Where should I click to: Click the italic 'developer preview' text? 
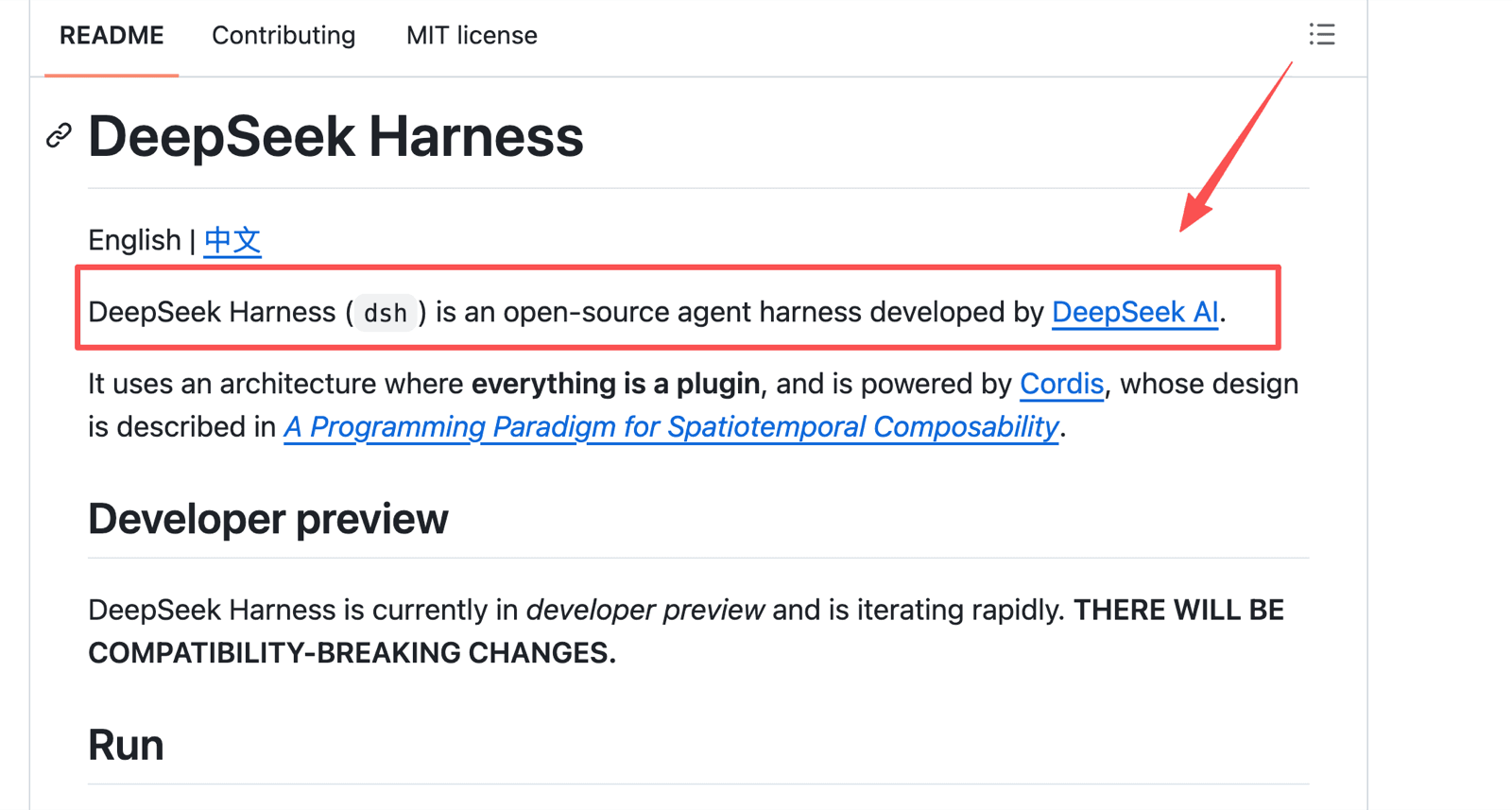(645, 611)
